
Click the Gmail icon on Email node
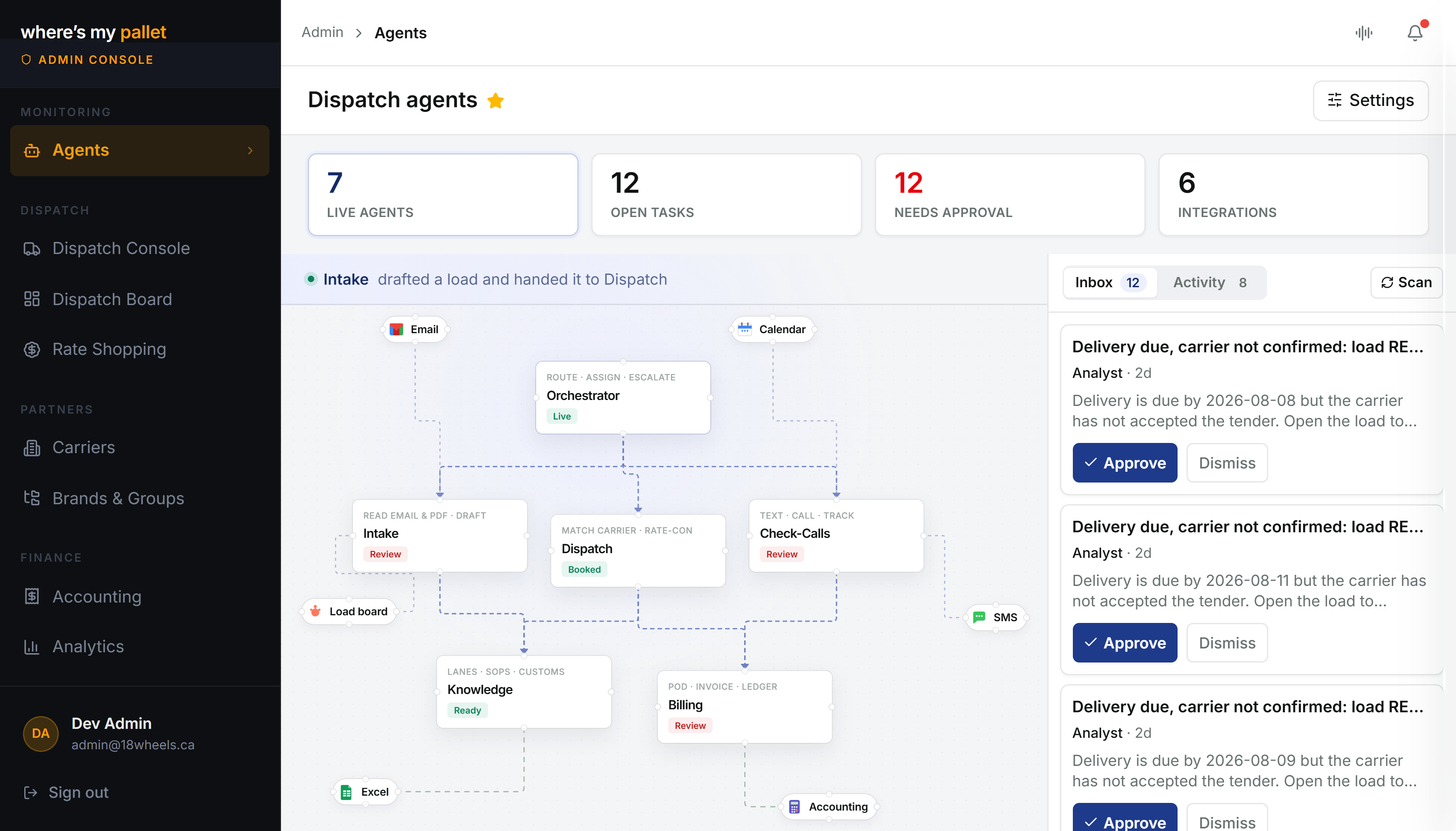click(x=396, y=329)
